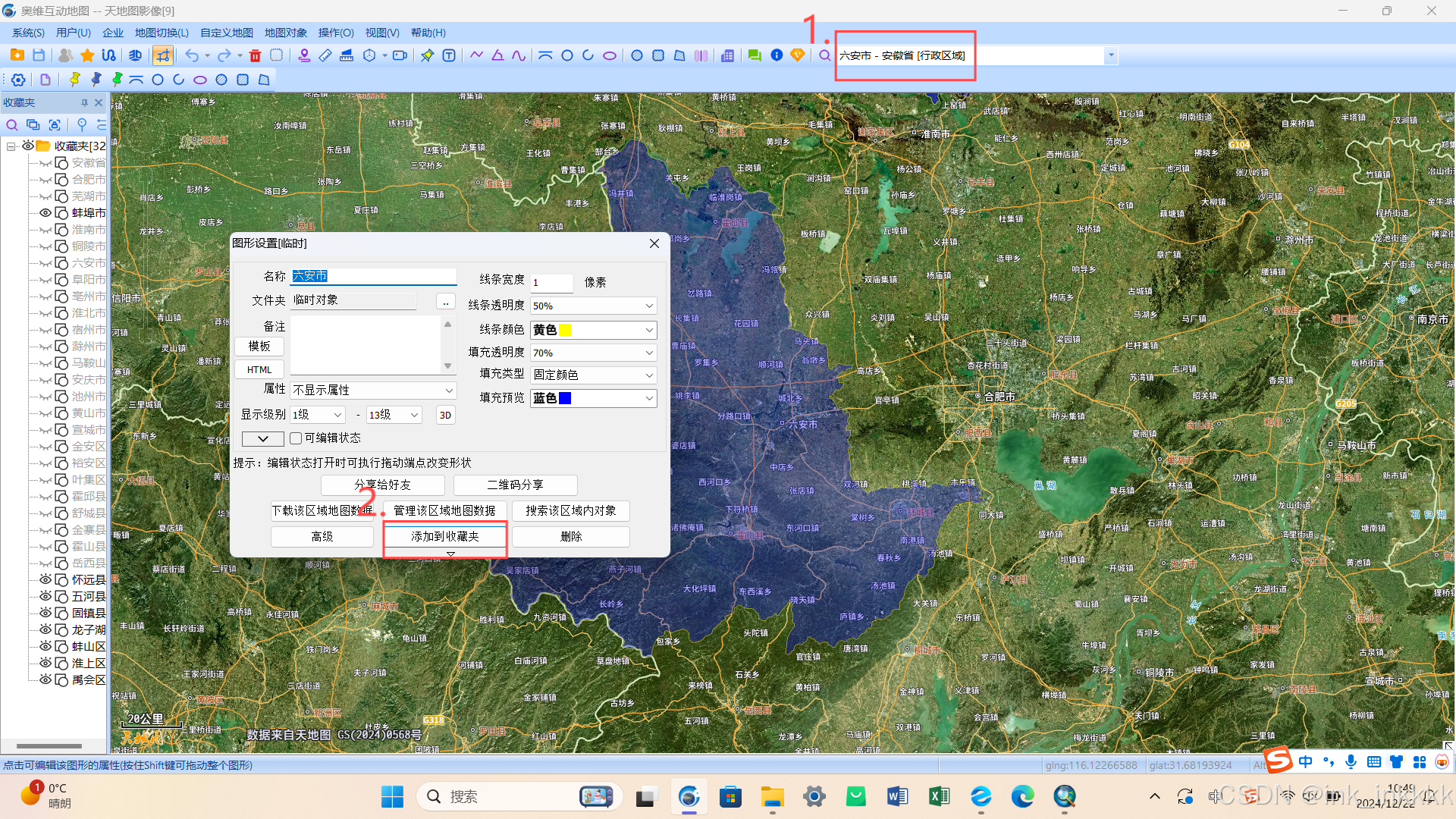Enable the 可编辑状态 checkbox
1456x819 pixels.
(x=296, y=438)
